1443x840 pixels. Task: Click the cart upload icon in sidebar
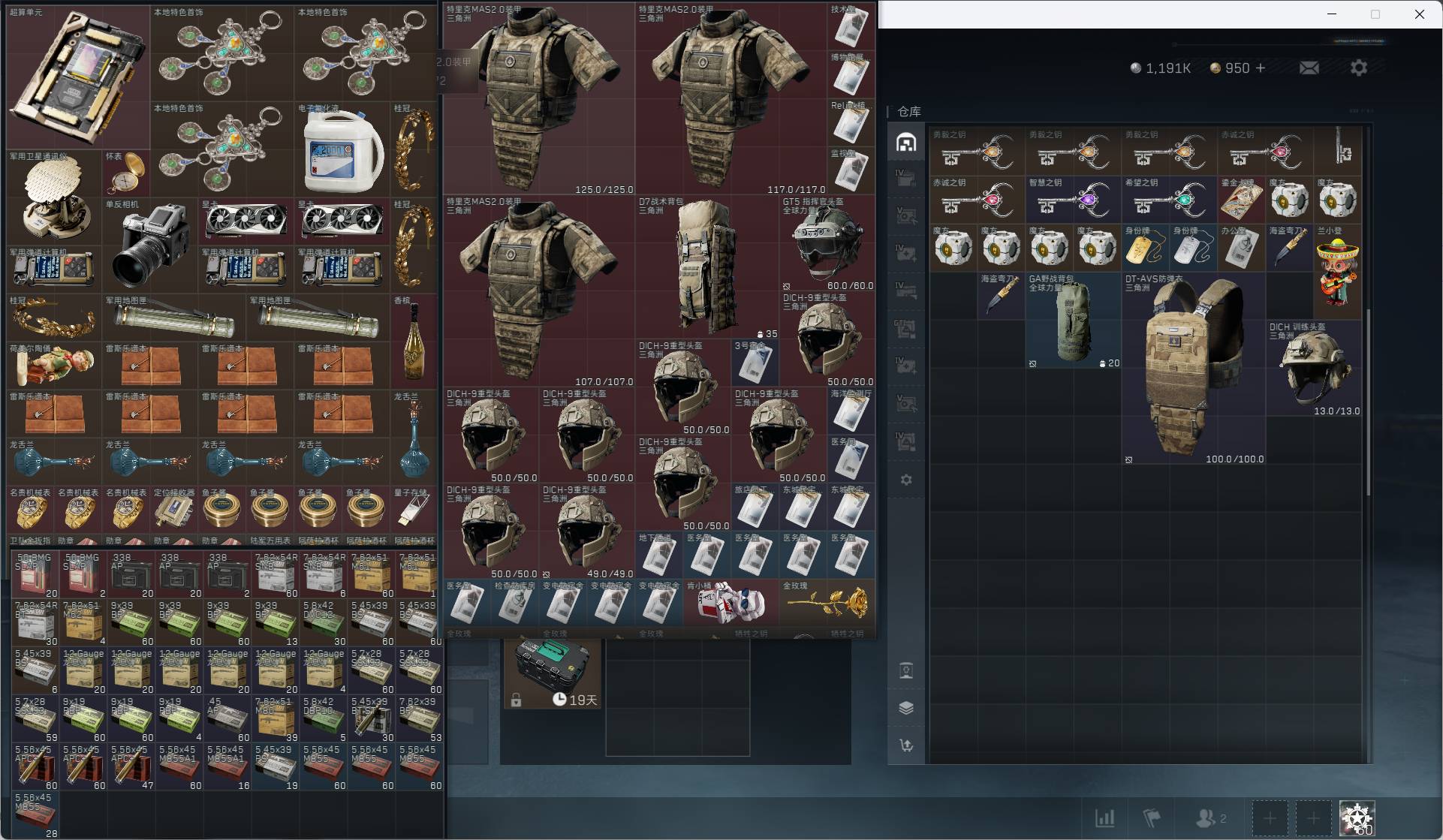tap(906, 745)
